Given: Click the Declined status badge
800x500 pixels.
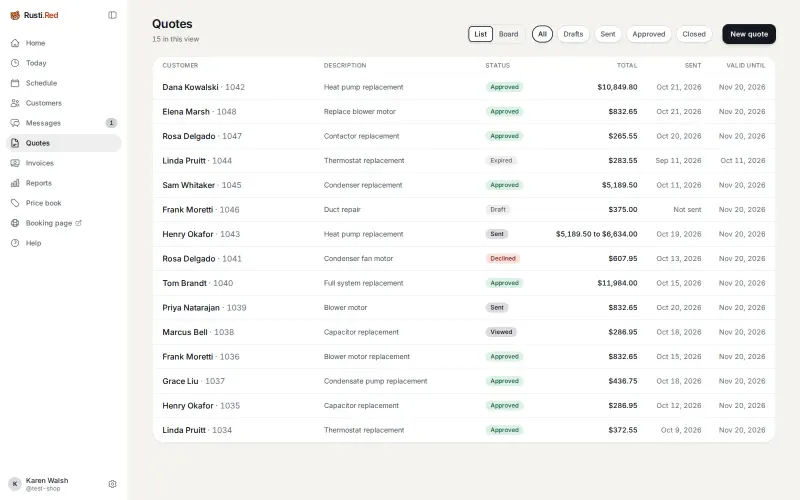Looking at the screenshot, I should pyautogui.click(x=503, y=259).
